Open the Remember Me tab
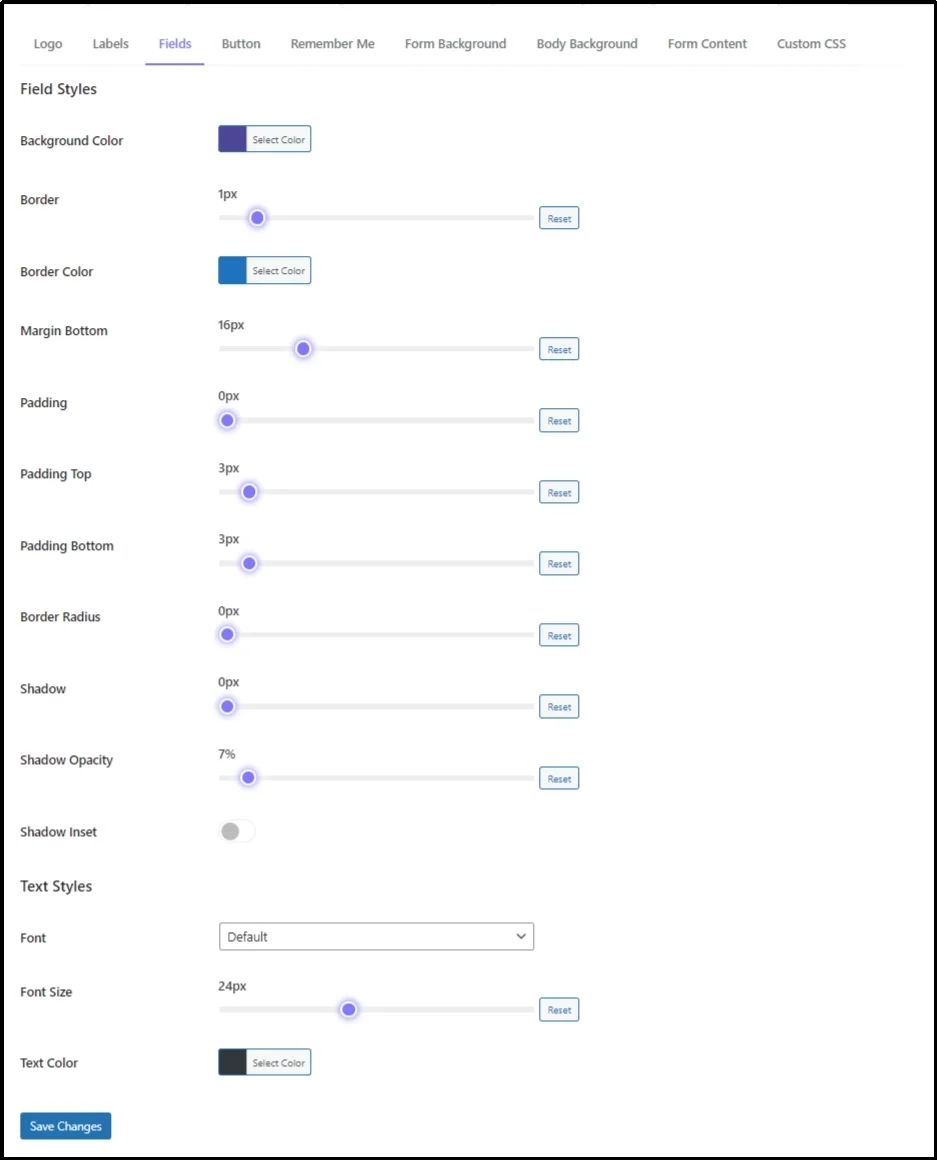937x1160 pixels. pos(332,43)
